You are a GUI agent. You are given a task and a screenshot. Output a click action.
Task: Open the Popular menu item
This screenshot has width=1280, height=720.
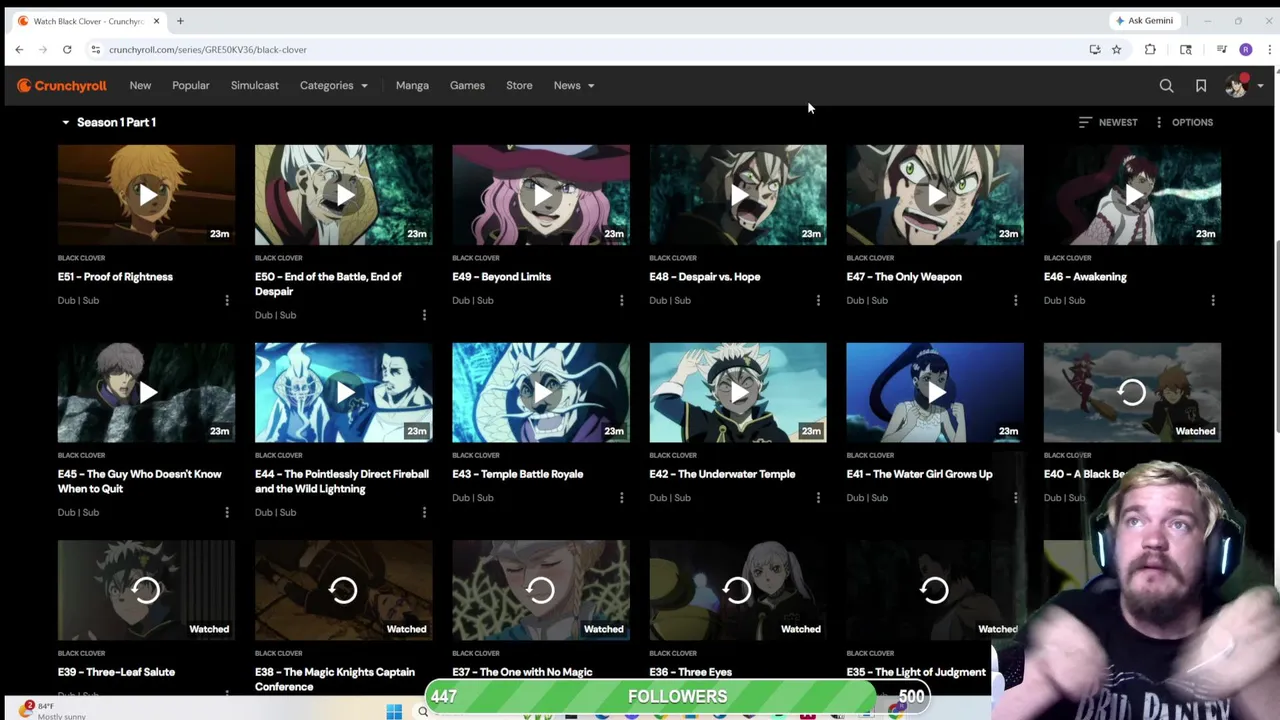(x=191, y=86)
